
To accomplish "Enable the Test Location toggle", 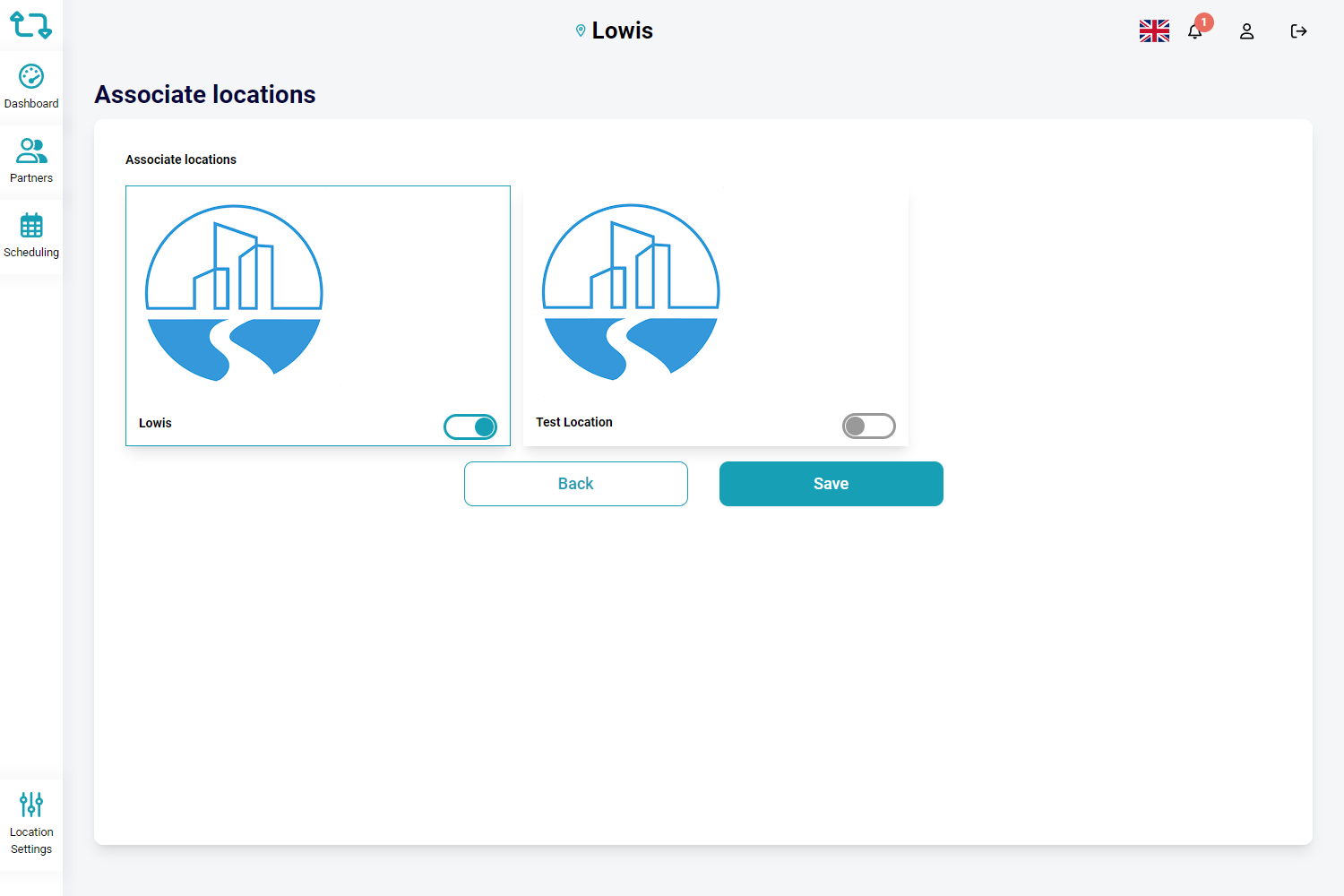I will pyautogui.click(x=868, y=426).
